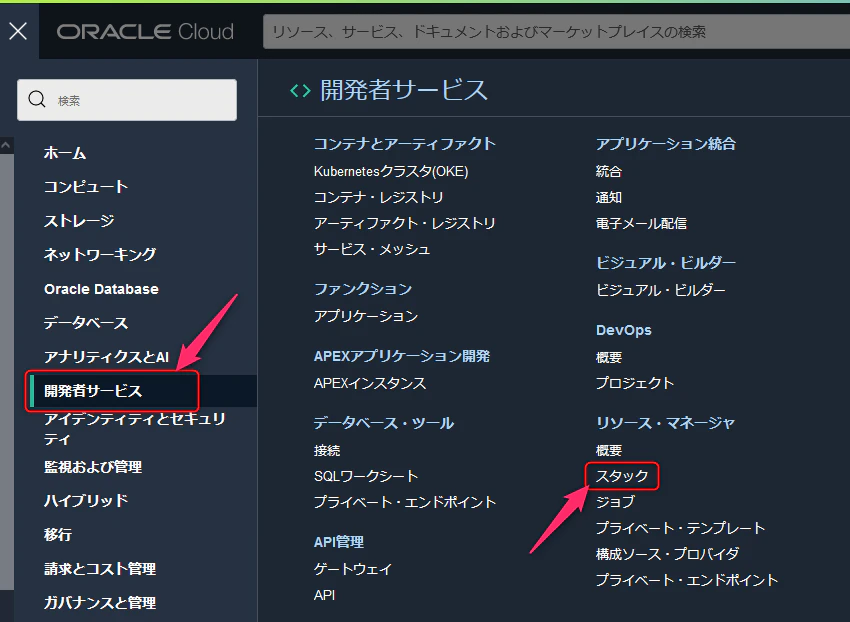This screenshot has width=850, height=622.
Task: Select コンピュート in the sidebar
Action: (x=86, y=187)
